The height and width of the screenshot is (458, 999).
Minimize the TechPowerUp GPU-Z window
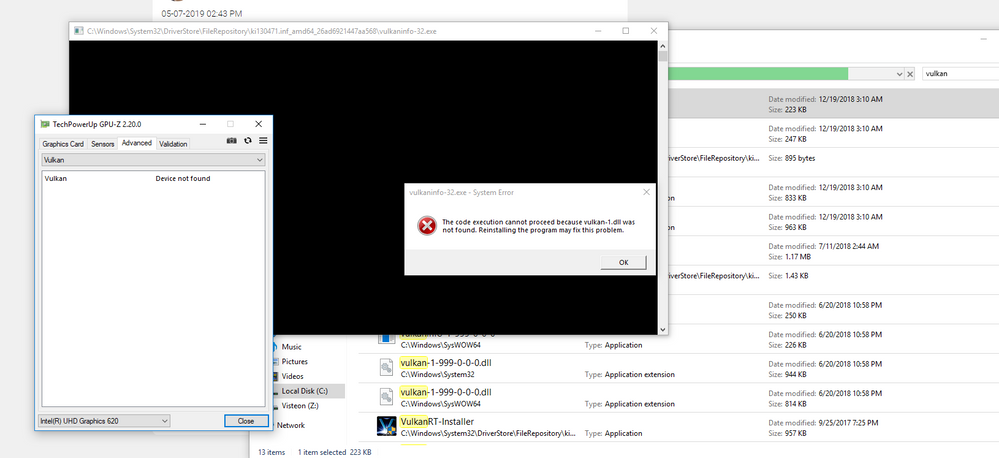[x=202, y=124]
